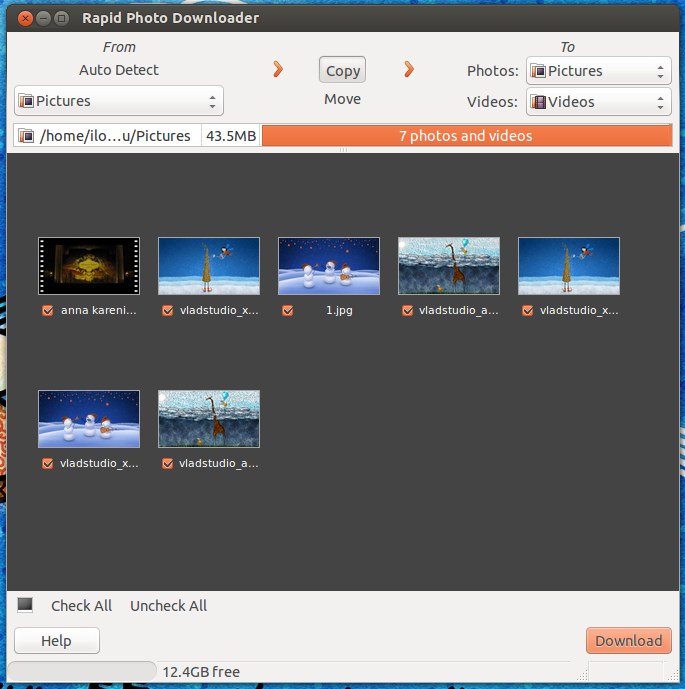Click the film folder icon in the Videos dropdown
Viewport: 685px width, 689px height.
(538, 102)
